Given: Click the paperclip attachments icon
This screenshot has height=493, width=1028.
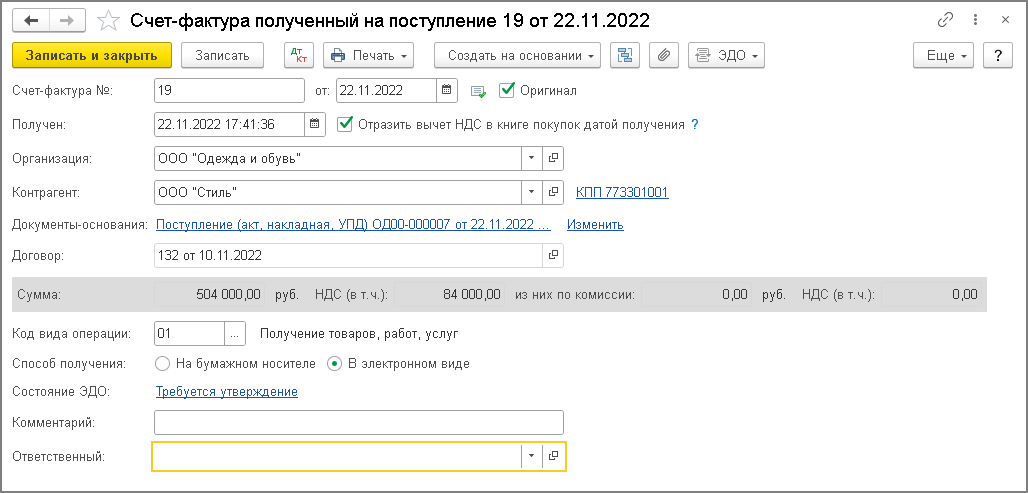Looking at the screenshot, I should [x=663, y=56].
